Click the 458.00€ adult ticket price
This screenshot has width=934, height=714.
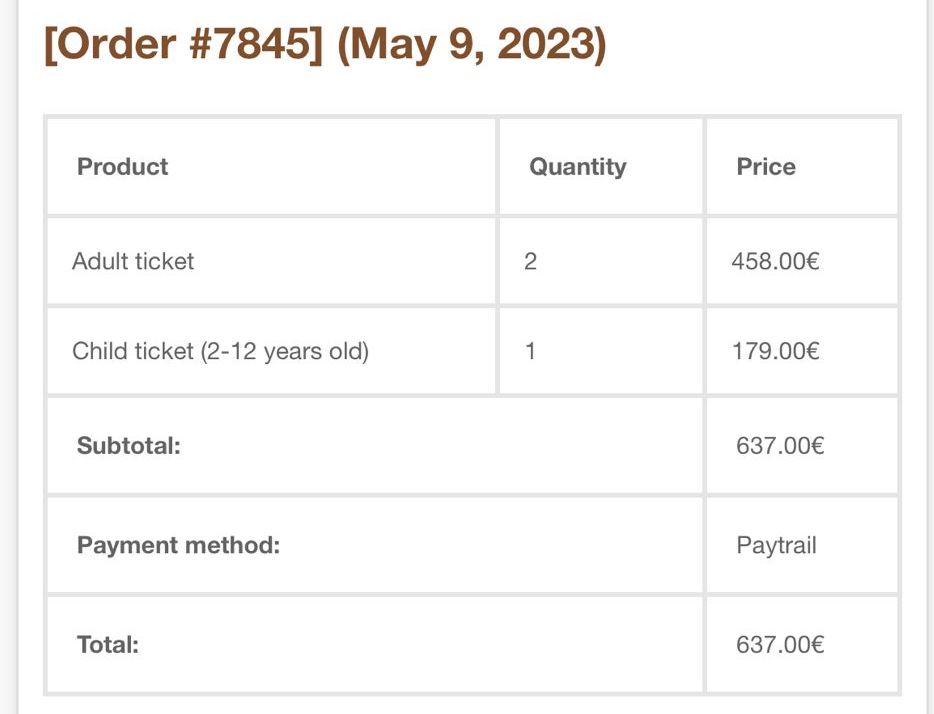pos(776,261)
